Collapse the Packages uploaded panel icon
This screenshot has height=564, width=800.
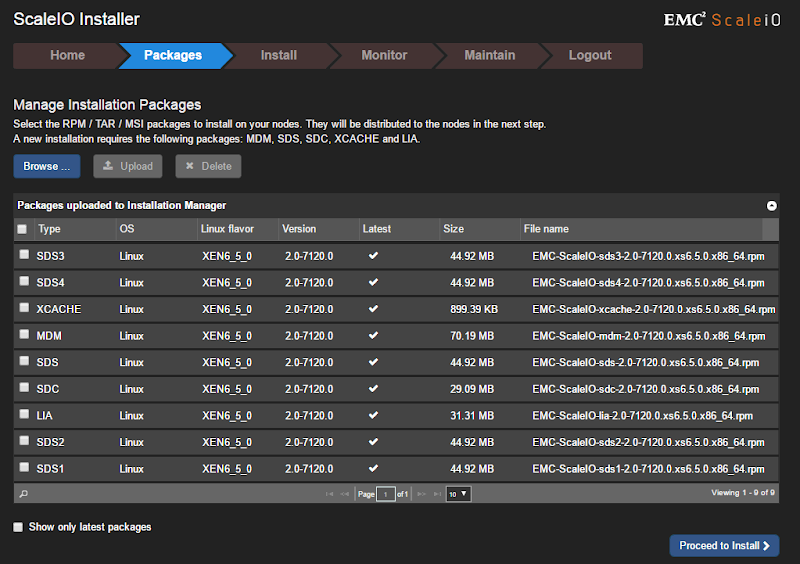point(771,206)
